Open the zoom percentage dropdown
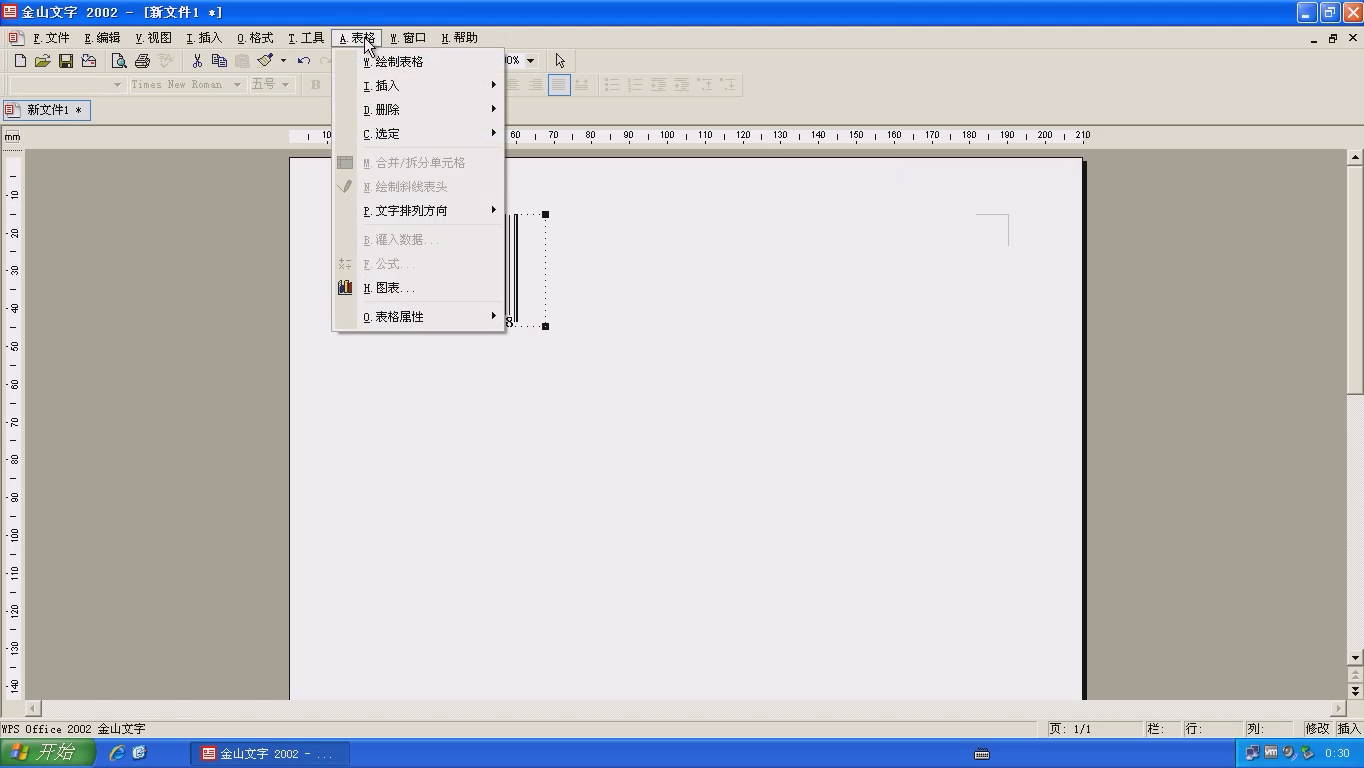Screen dimensions: 1364x768 530,61
